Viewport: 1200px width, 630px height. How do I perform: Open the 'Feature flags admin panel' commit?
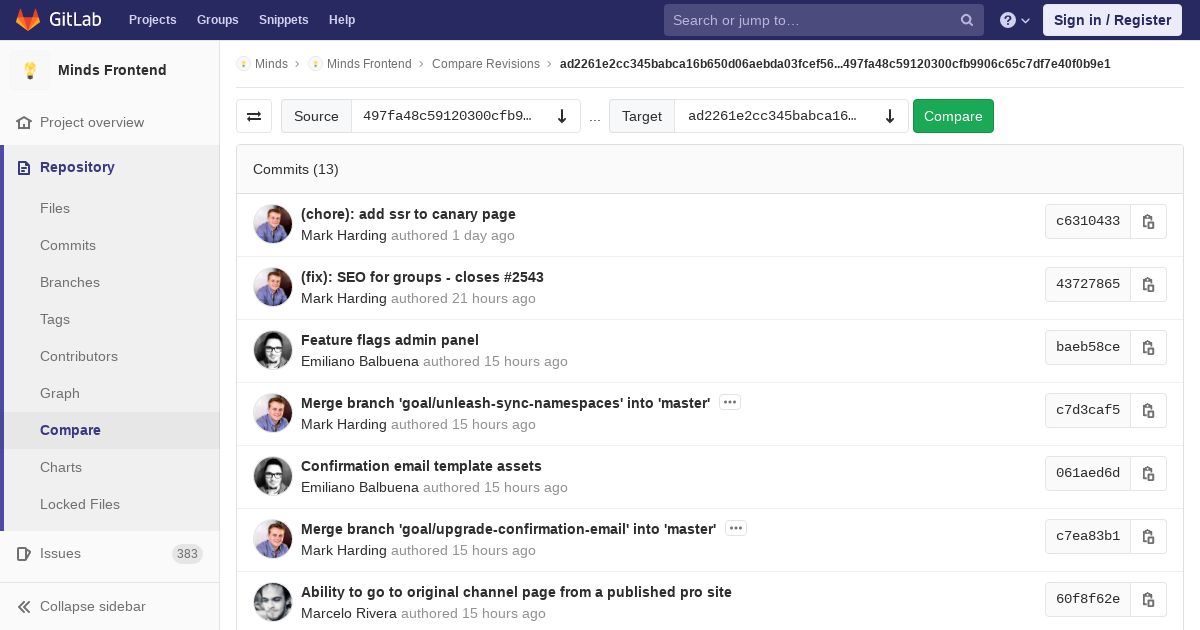pyautogui.click(x=390, y=340)
